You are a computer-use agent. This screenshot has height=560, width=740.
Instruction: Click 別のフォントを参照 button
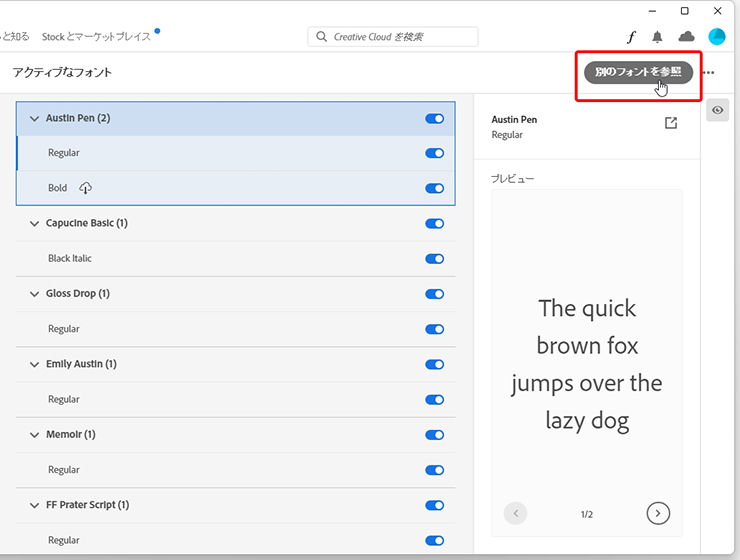click(x=638, y=72)
